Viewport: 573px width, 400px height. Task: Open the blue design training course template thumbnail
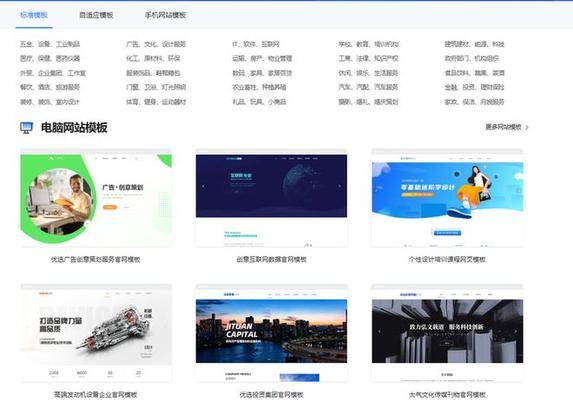coord(447,198)
